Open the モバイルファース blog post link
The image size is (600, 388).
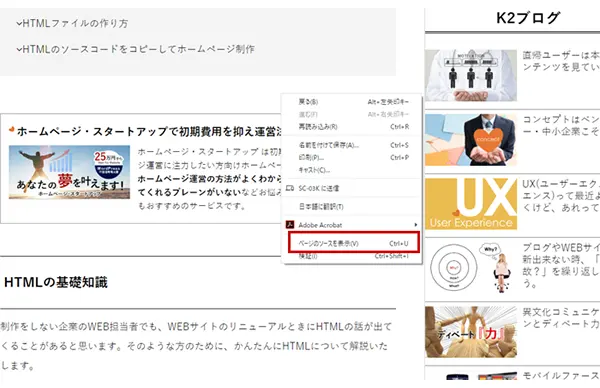click(x=561, y=375)
